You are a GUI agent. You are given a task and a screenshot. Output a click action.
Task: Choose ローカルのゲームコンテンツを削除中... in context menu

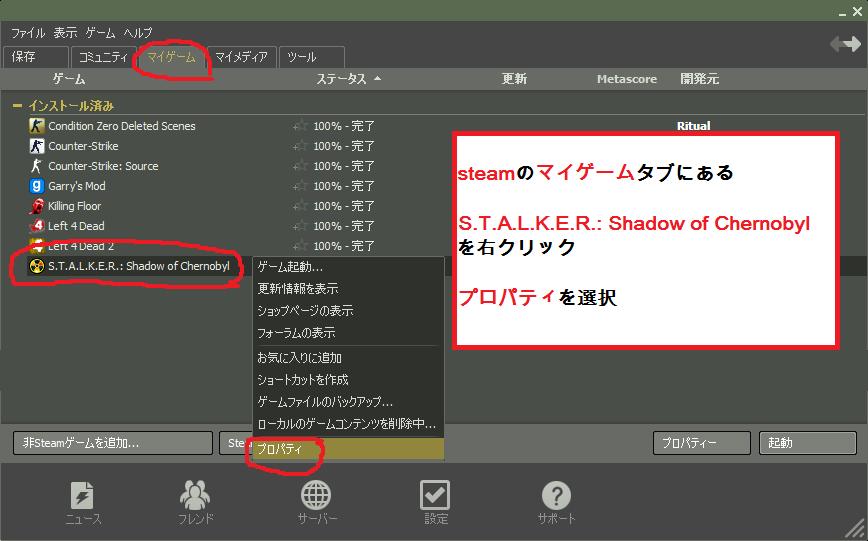coord(348,424)
